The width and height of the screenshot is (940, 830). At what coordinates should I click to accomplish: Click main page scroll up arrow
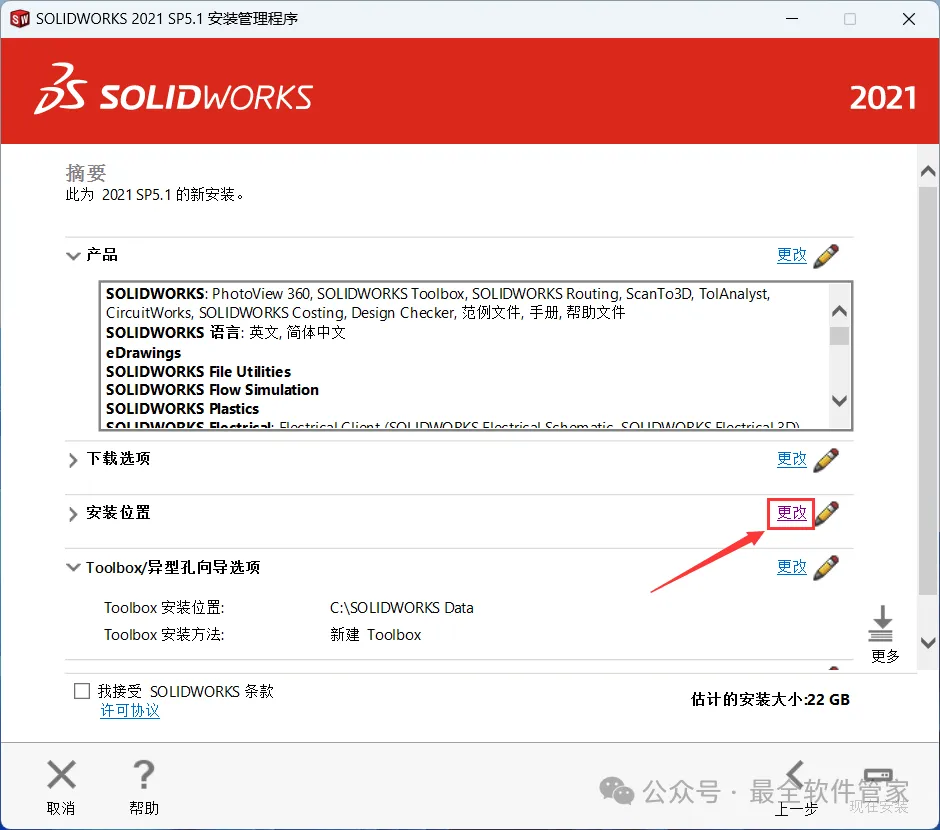(x=928, y=172)
